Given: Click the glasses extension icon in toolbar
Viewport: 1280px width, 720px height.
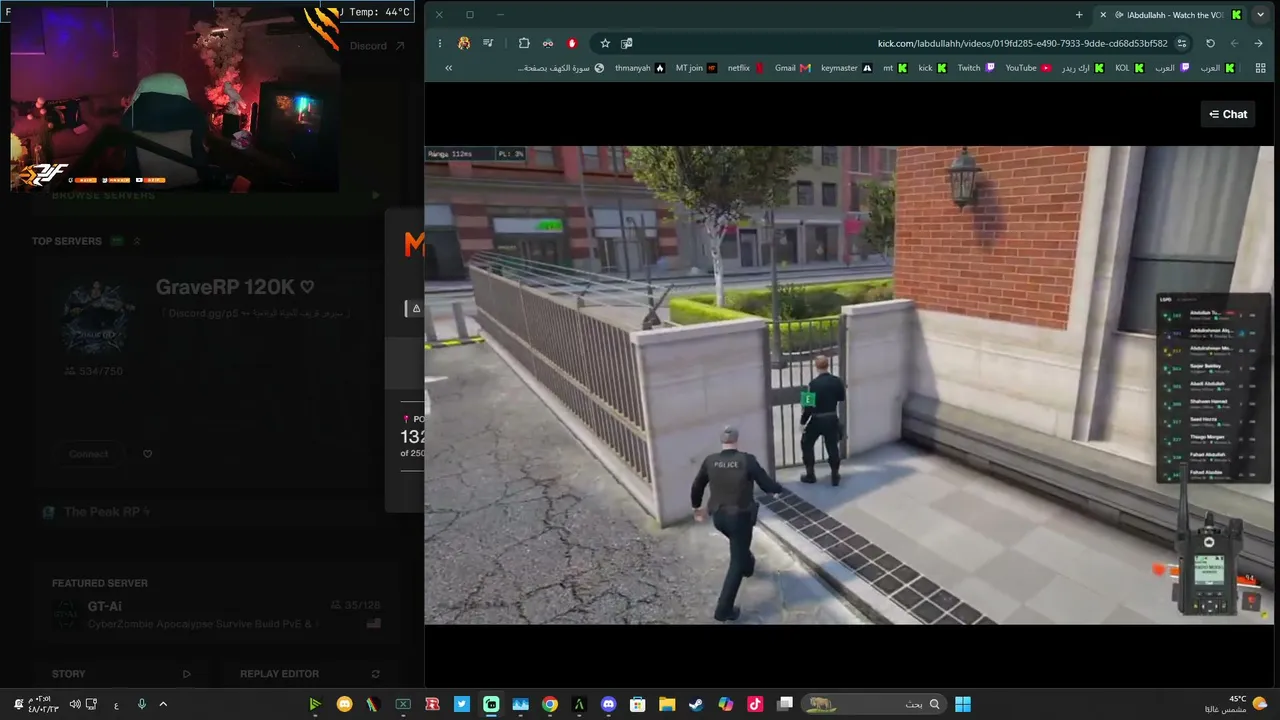Looking at the screenshot, I should point(548,43).
